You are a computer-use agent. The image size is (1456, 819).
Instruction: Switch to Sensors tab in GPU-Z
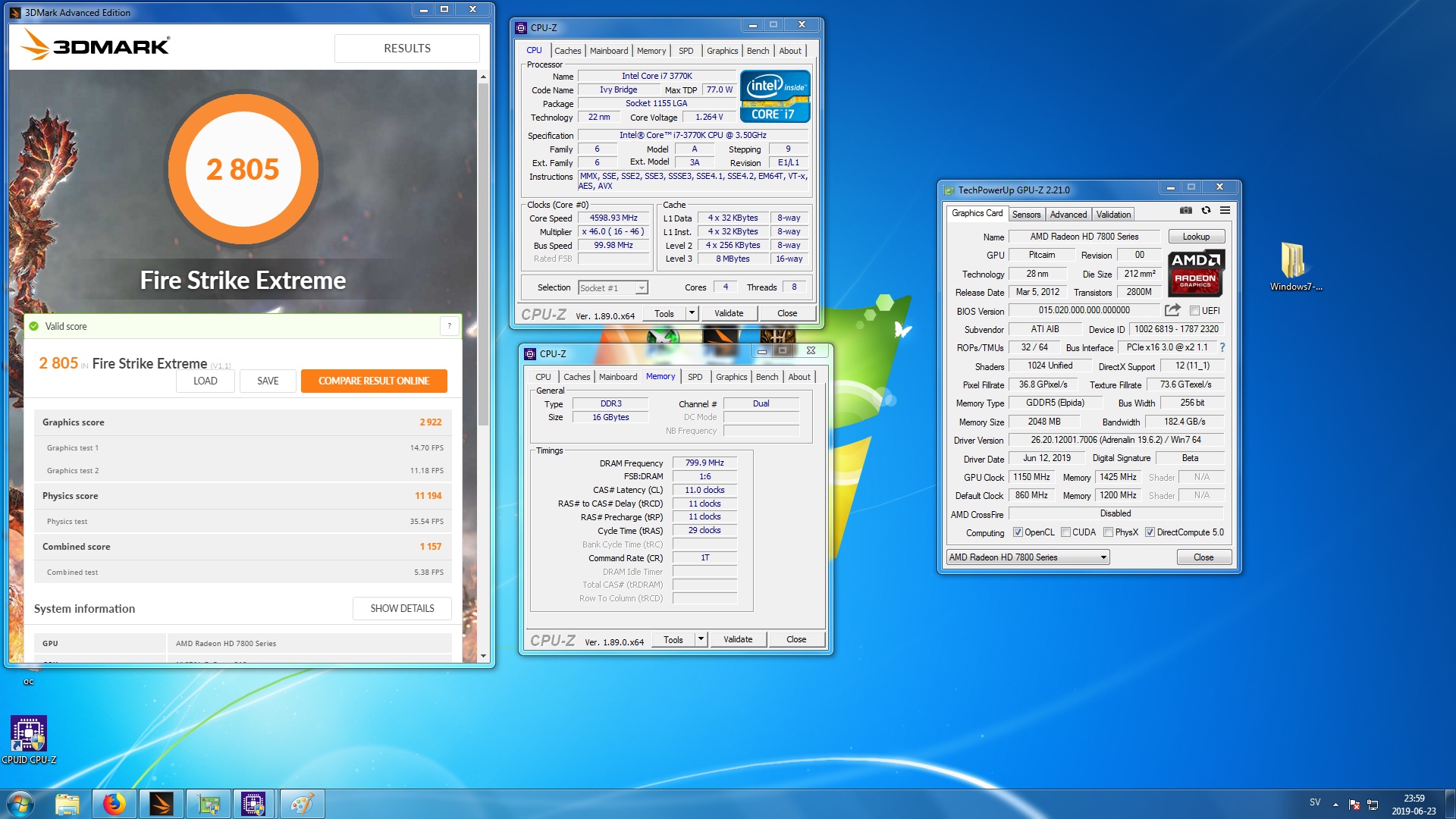tap(1026, 215)
